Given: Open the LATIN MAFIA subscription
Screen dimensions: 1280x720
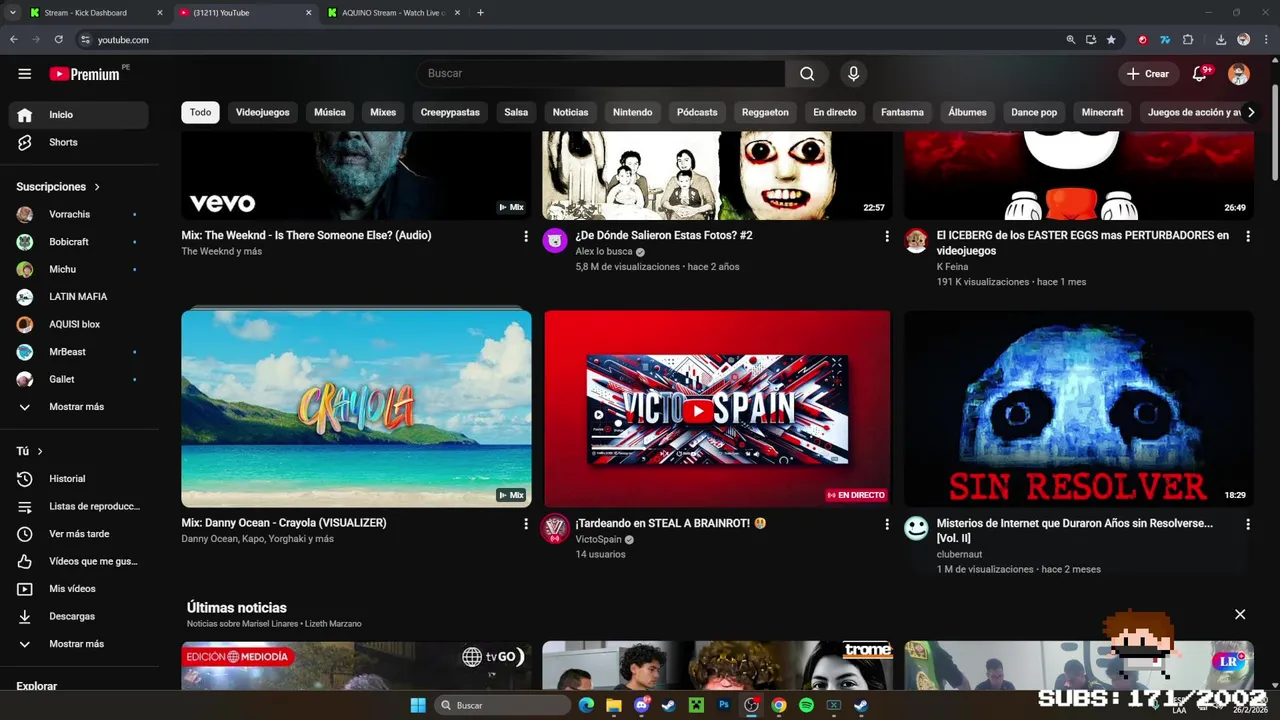Looking at the screenshot, I should (x=78, y=297).
